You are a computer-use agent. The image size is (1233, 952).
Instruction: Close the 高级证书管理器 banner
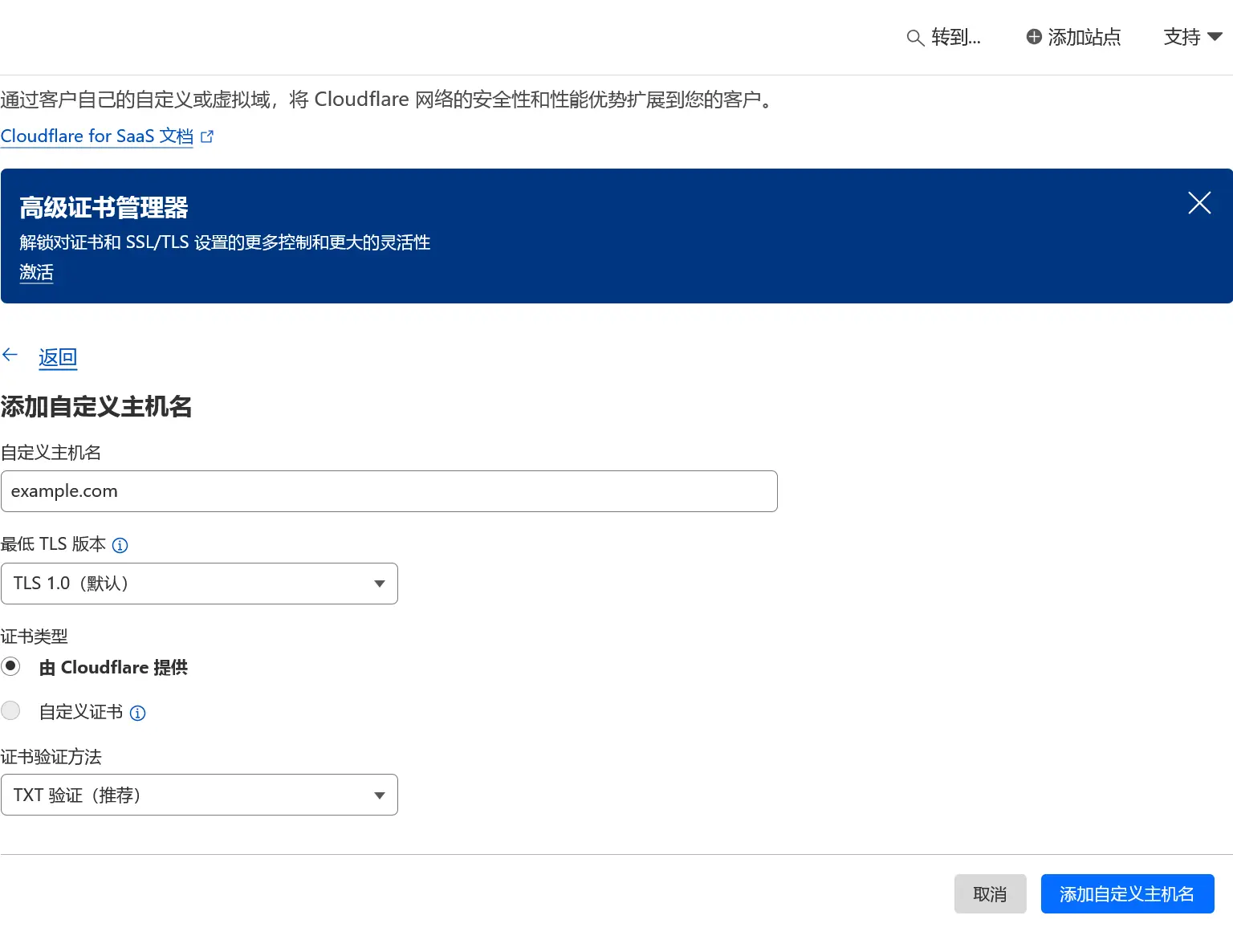point(1199,203)
